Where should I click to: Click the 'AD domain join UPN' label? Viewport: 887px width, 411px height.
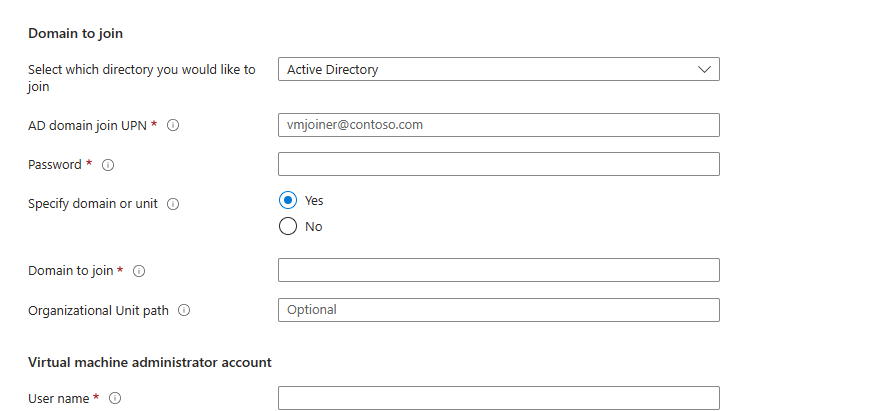click(x=87, y=125)
